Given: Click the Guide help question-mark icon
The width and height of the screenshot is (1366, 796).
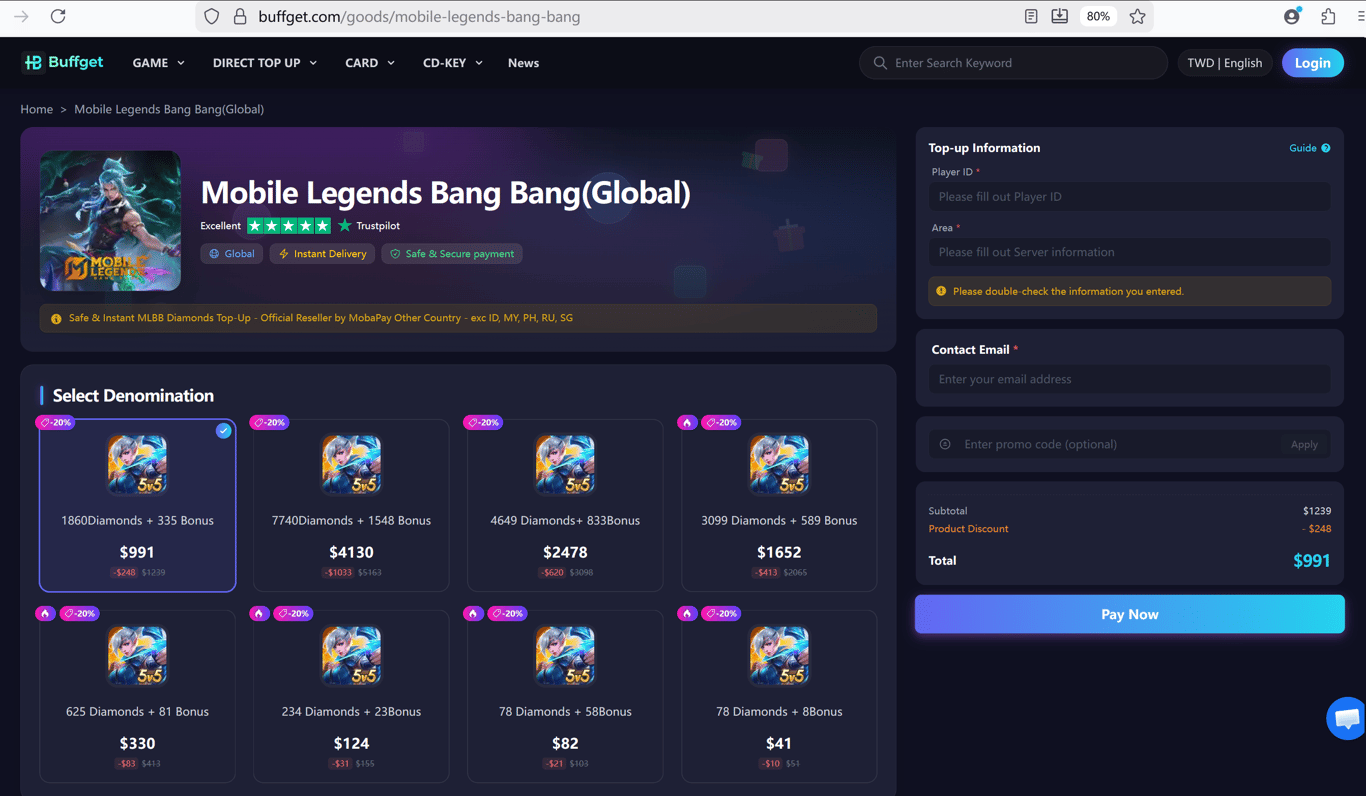Looking at the screenshot, I should click(1326, 148).
